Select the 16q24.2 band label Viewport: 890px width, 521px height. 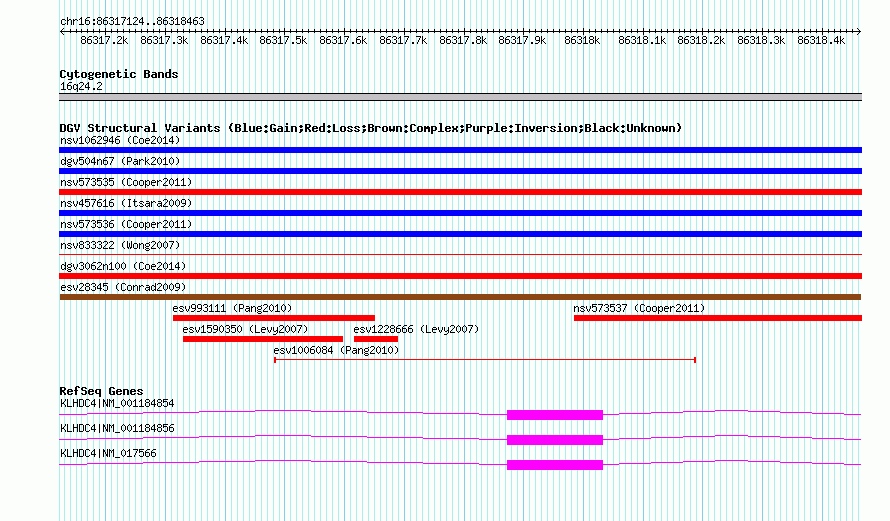coord(81,86)
